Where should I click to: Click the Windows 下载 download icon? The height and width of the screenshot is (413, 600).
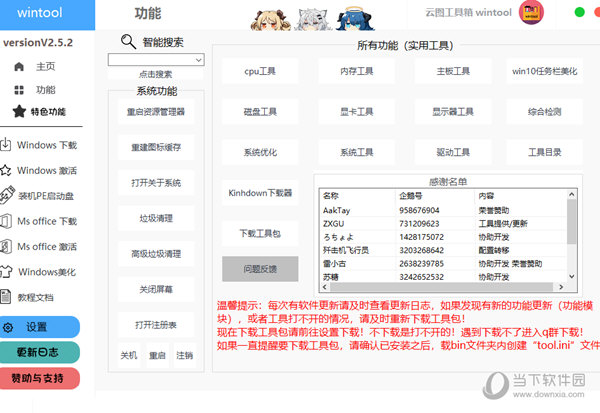click(x=5, y=145)
